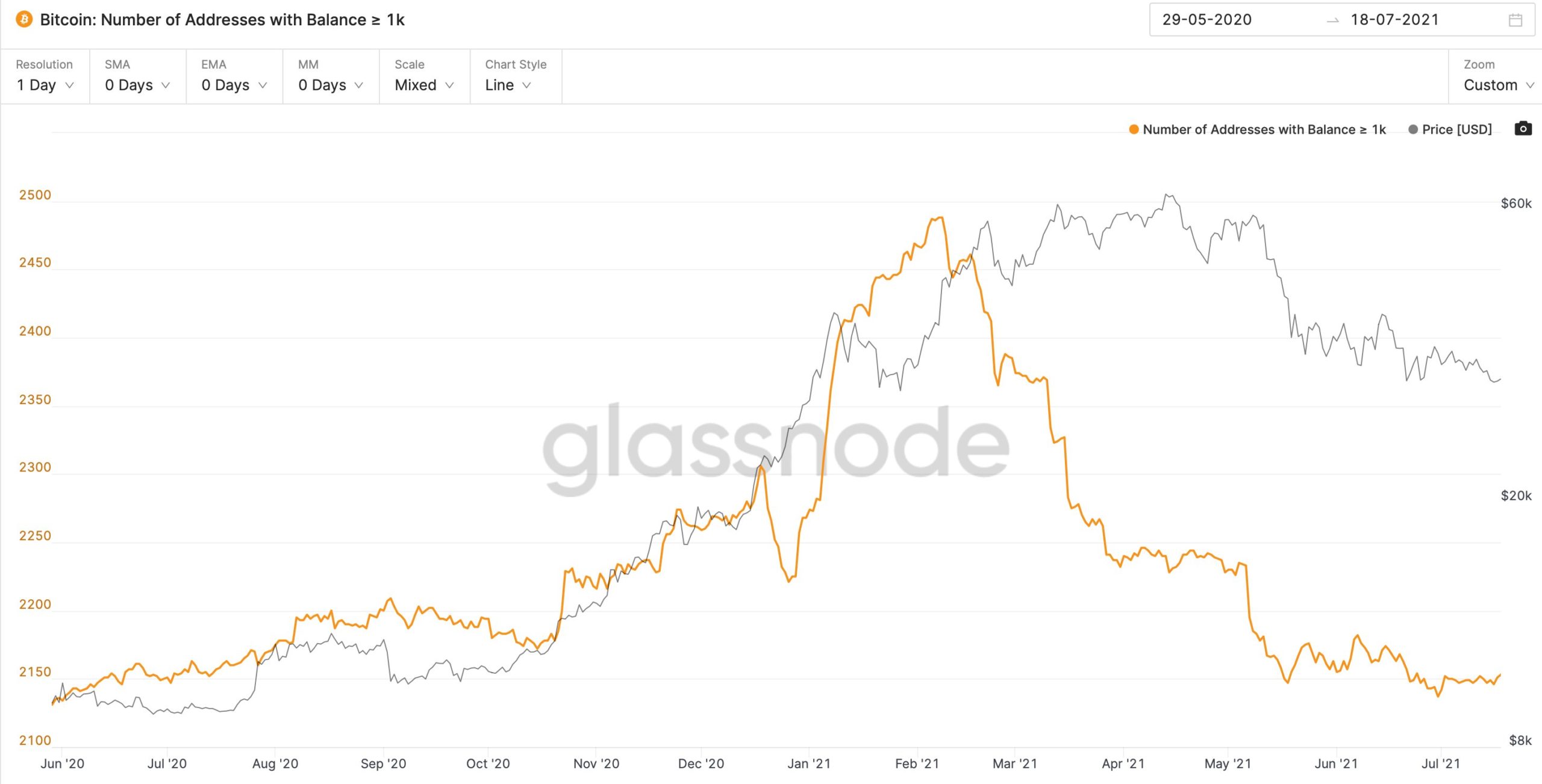Click the orange Bitcoin logo icon
Viewport: 1542px width, 784px height.
pyautogui.click(x=24, y=20)
